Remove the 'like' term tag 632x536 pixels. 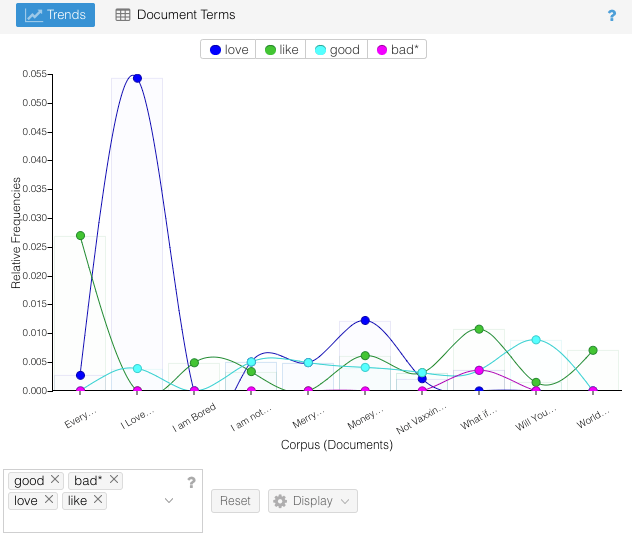(x=98, y=500)
